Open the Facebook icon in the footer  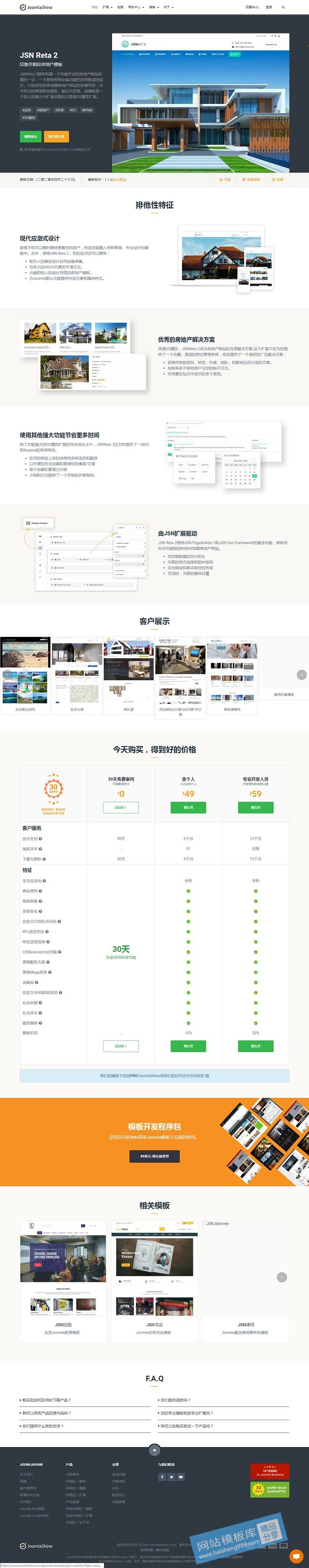(163, 1477)
